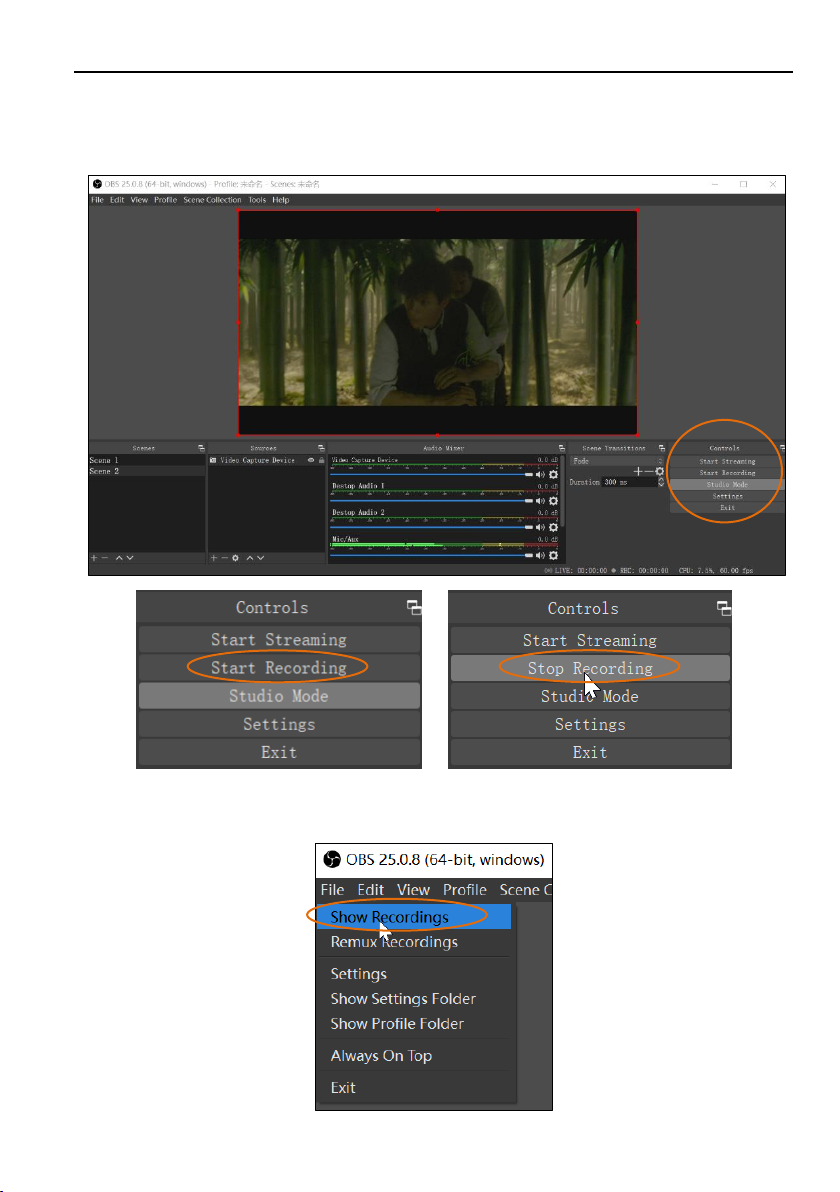Click OBS logo beside 'OBS 25.0.8 (64-bit, windows)' in File-menu image
The height and width of the screenshot is (1192, 840).
point(332,859)
